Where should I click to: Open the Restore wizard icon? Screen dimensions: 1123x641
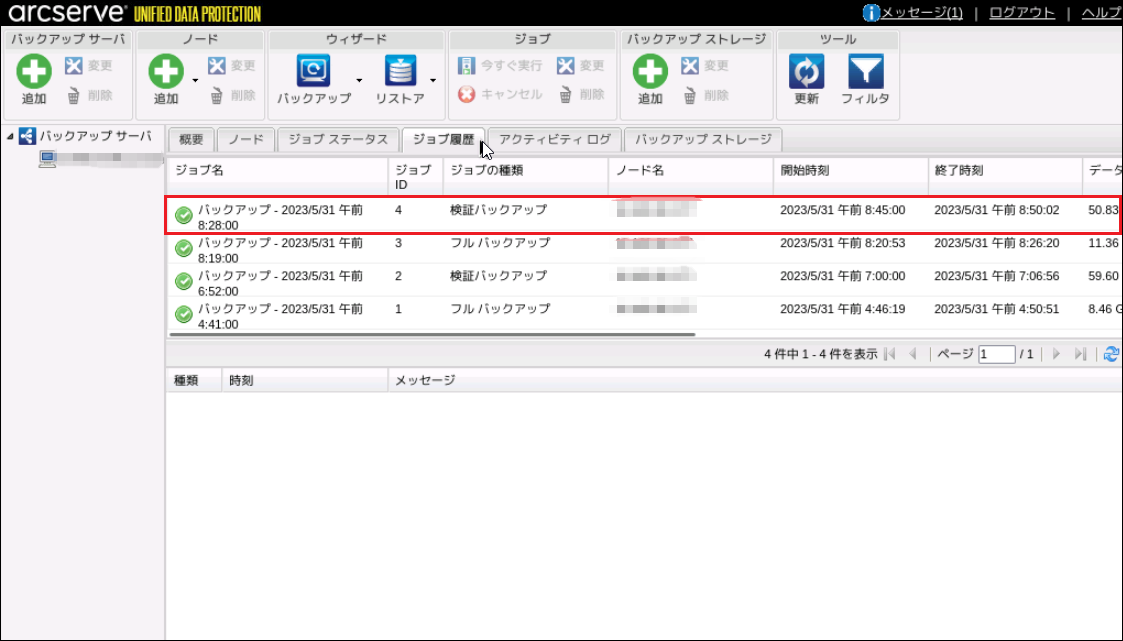pos(400,72)
